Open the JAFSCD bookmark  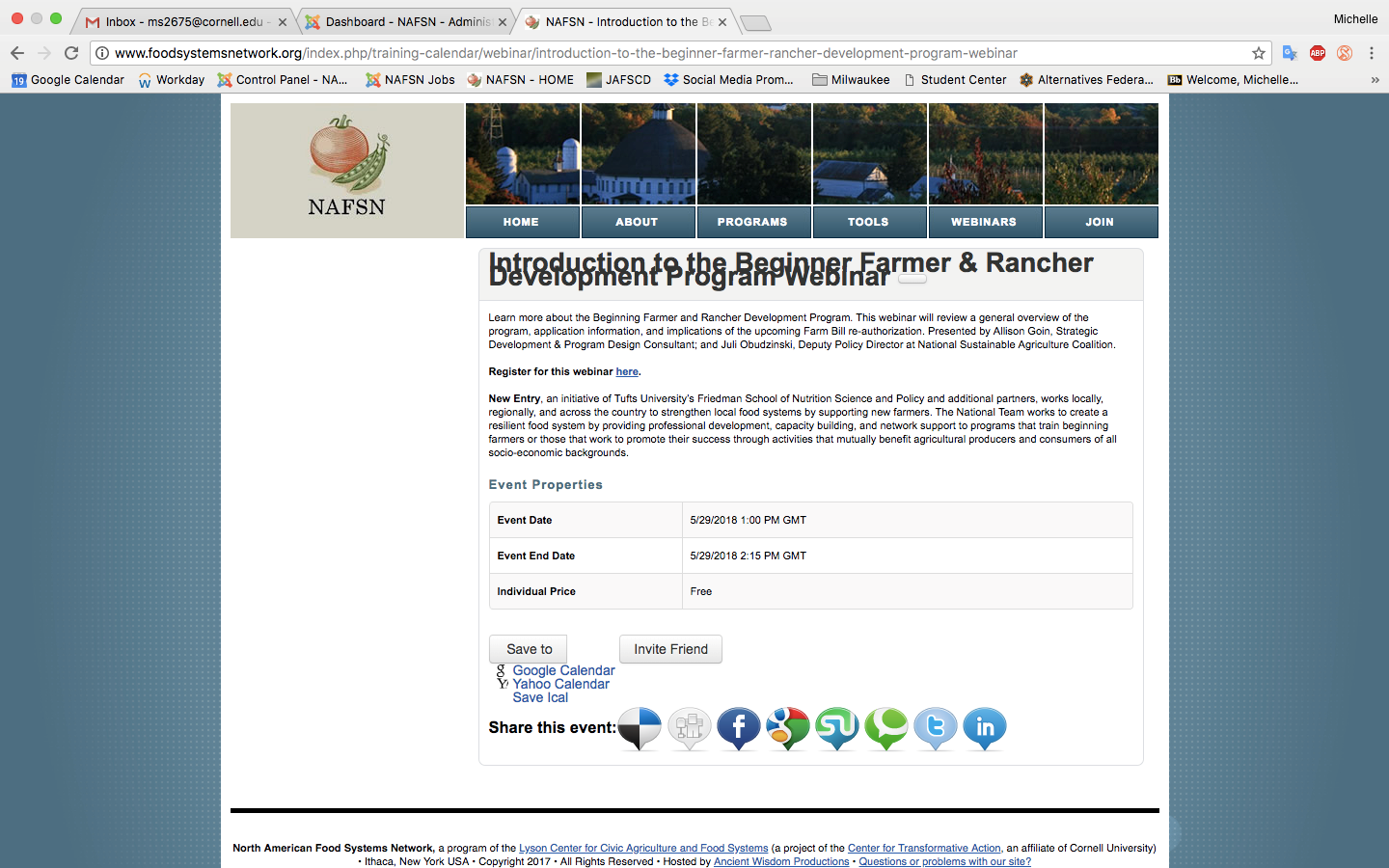click(x=619, y=80)
